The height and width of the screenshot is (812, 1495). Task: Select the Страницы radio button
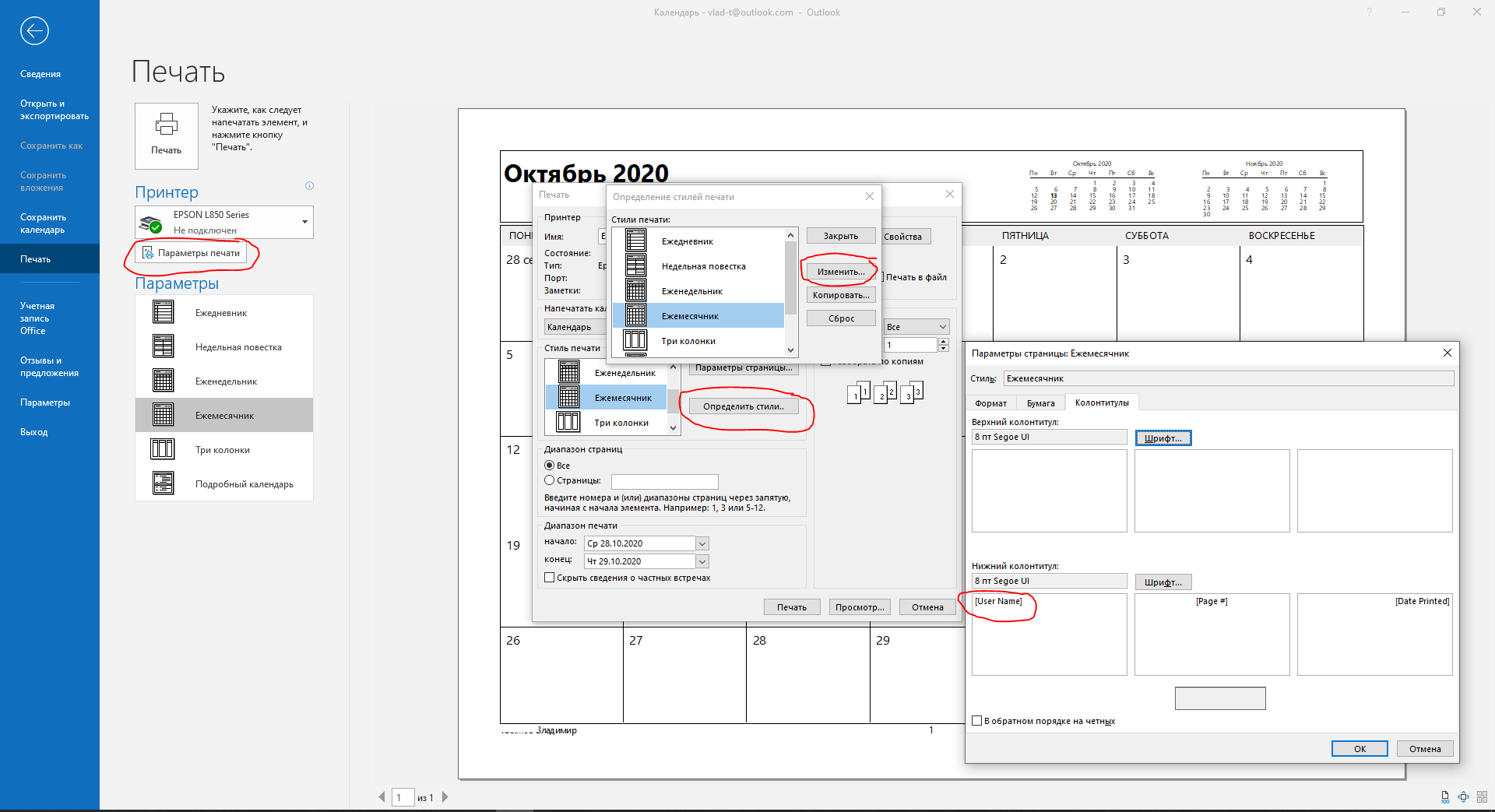(x=549, y=480)
